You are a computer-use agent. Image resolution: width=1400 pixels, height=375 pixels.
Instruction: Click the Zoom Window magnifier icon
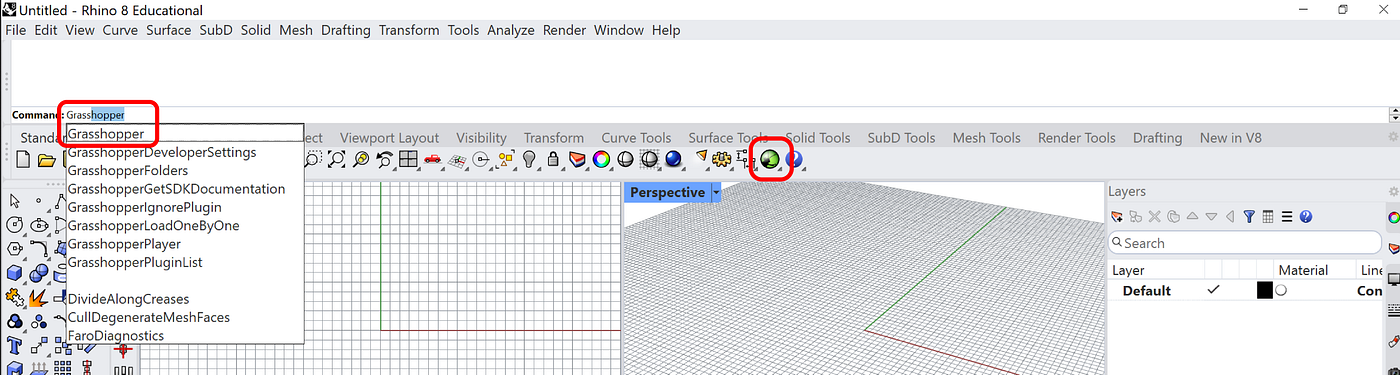click(x=313, y=159)
